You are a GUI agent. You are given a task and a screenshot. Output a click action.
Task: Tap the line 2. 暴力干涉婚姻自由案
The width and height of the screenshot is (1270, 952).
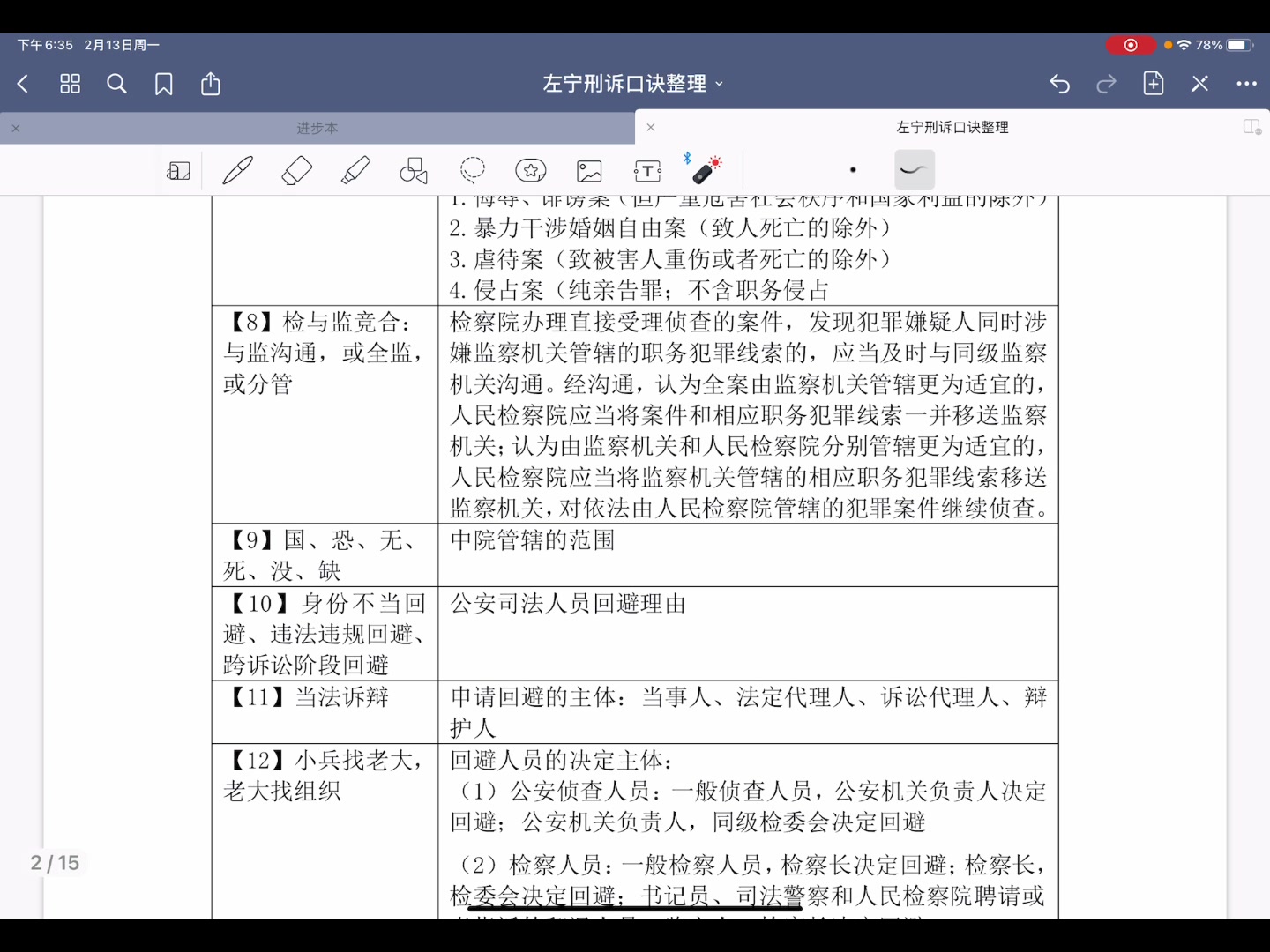pos(670,227)
